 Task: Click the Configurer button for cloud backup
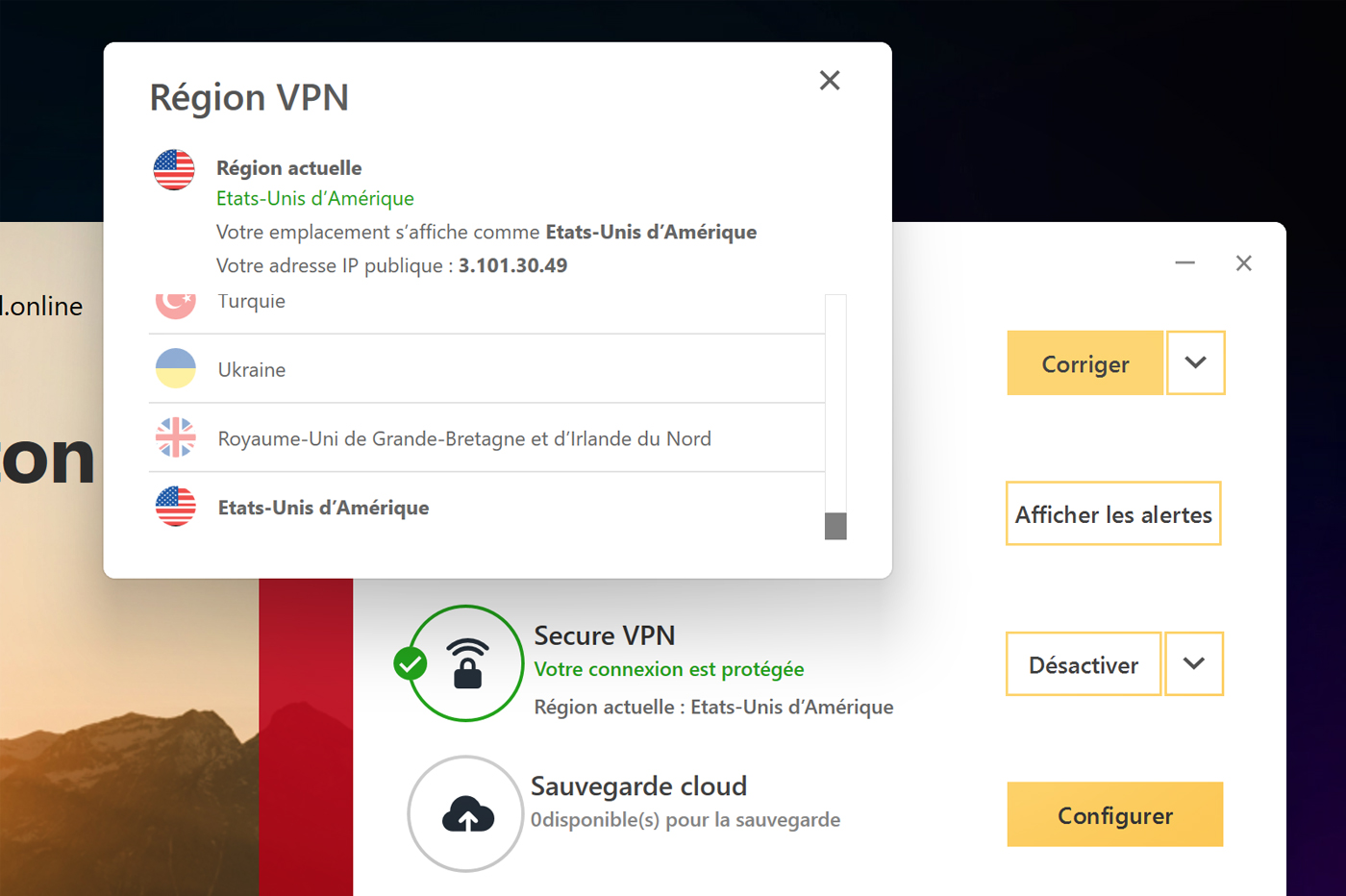(x=1115, y=815)
